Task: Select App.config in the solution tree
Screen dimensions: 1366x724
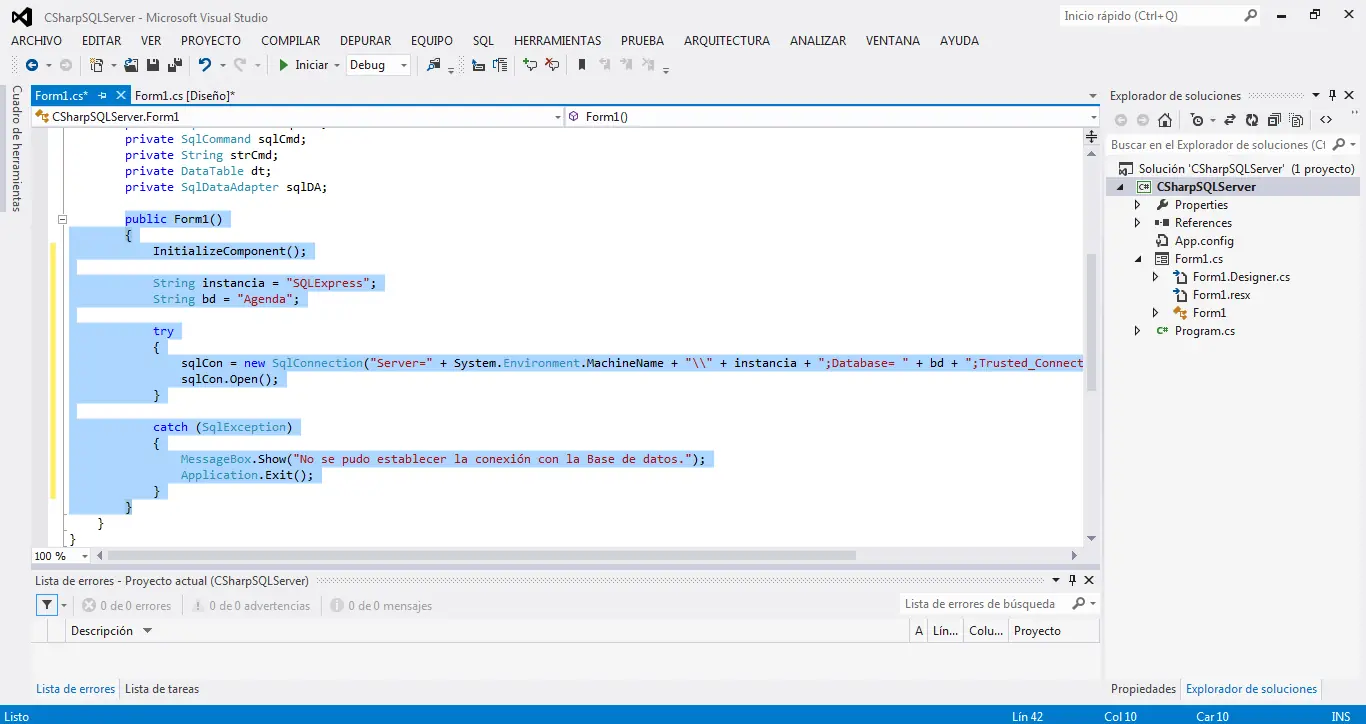Action: click(x=1204, y=241)
